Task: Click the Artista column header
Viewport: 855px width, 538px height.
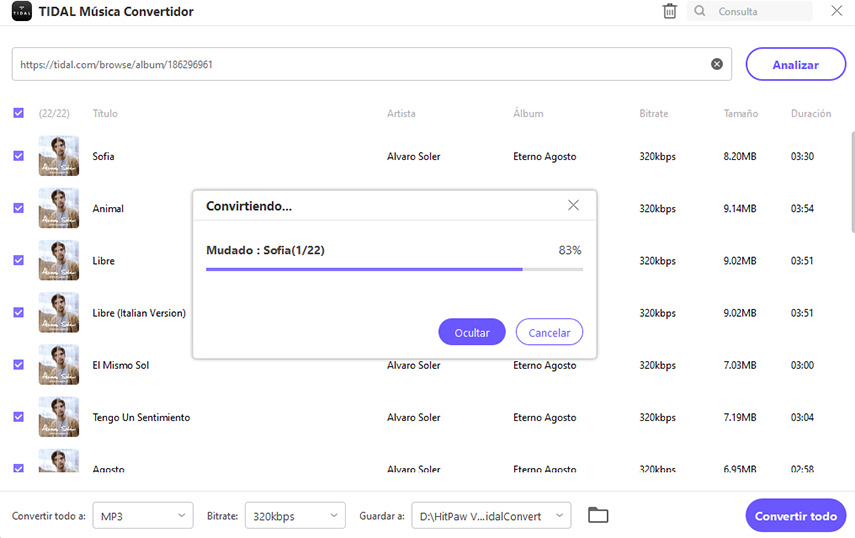Action: click(401, 113)
